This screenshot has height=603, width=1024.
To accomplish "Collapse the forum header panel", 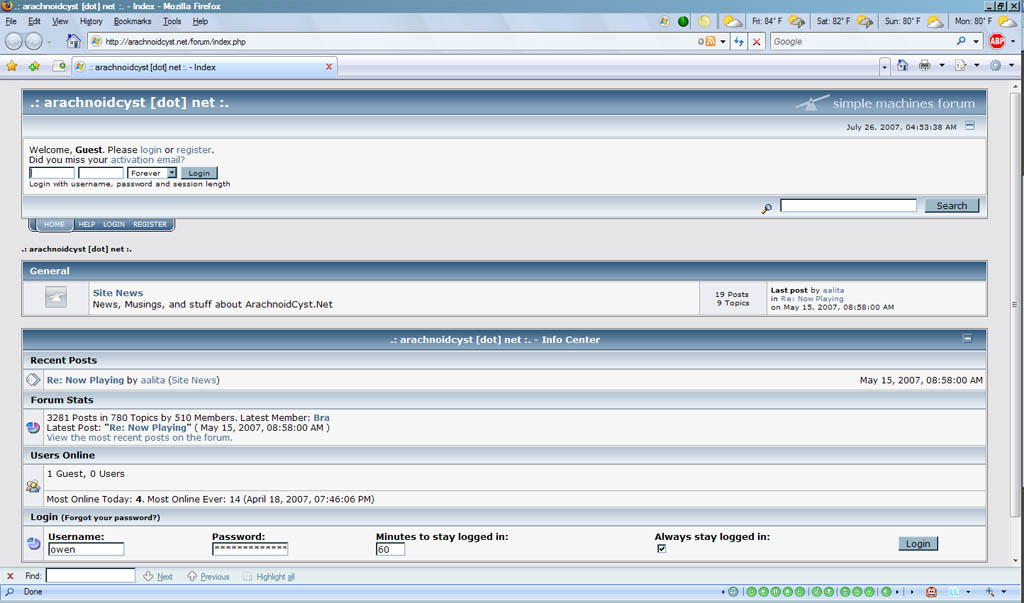I will [970, 126].
